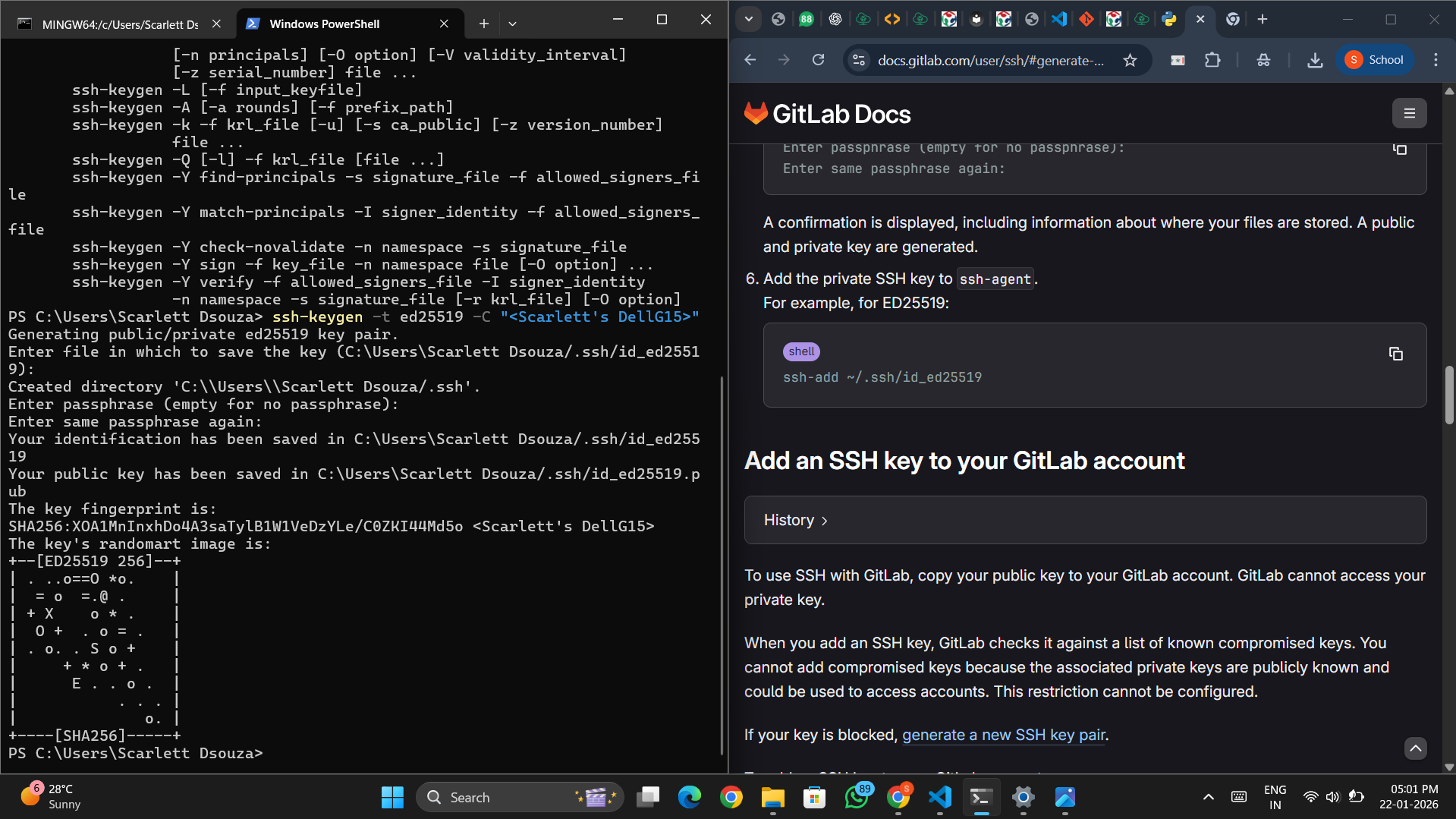Open File Explorer from the taskbar
Viewport: 1456px width, 819px height.
(773, 797)
